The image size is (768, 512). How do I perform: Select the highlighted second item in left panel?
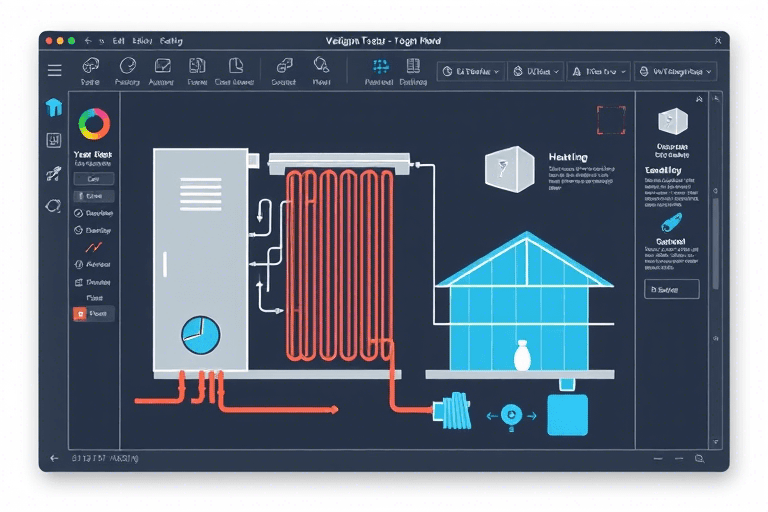[93, 196]
